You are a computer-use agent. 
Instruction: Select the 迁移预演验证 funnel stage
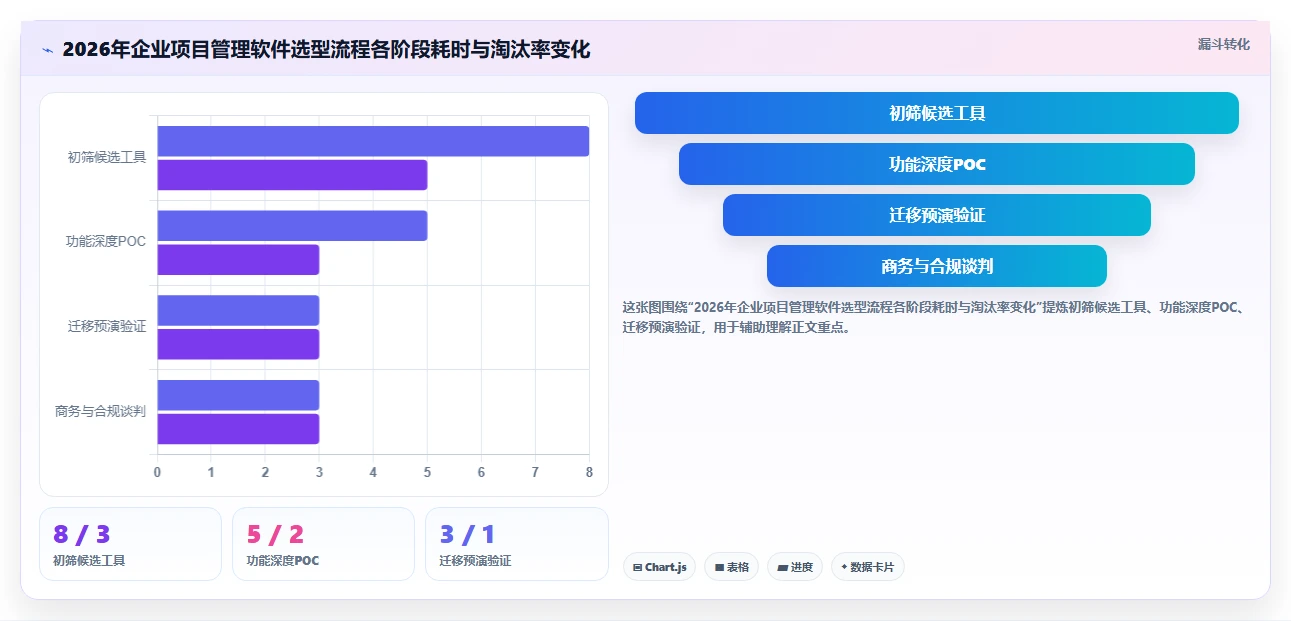[x=937, y=215]
